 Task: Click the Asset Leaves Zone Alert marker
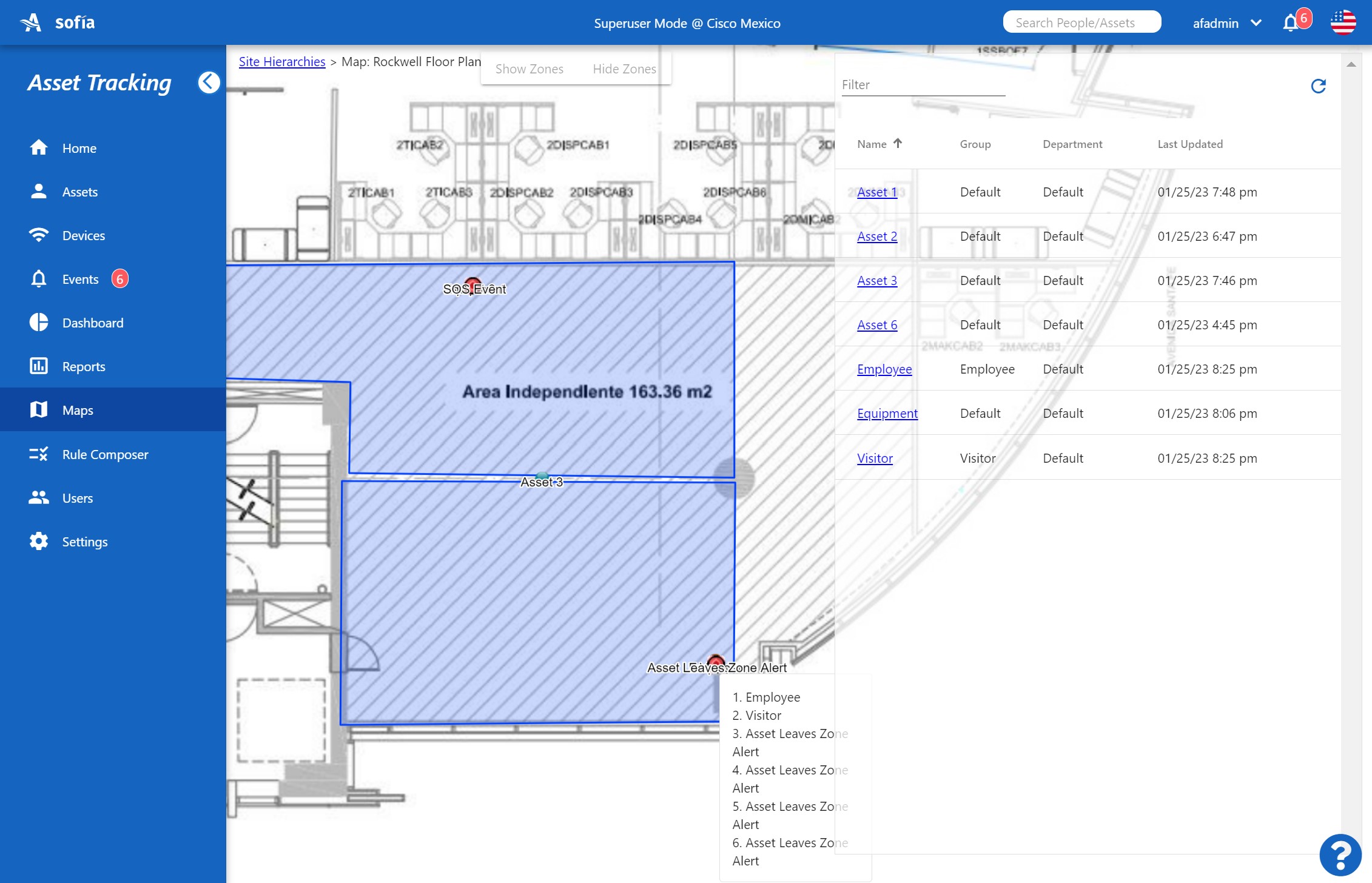click(x=716, y=661)
